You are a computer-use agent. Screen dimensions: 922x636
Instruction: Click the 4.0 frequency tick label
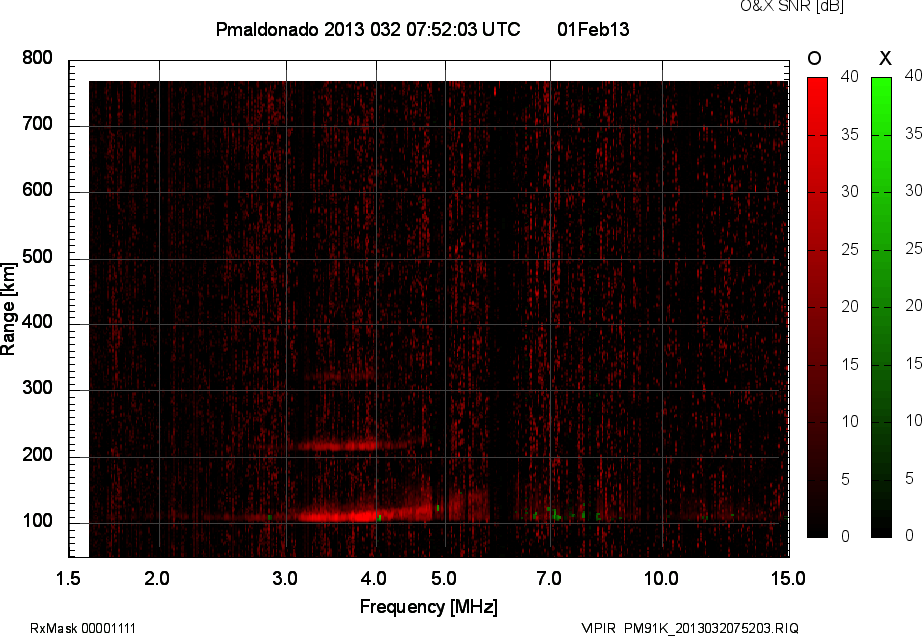(374, 579)
